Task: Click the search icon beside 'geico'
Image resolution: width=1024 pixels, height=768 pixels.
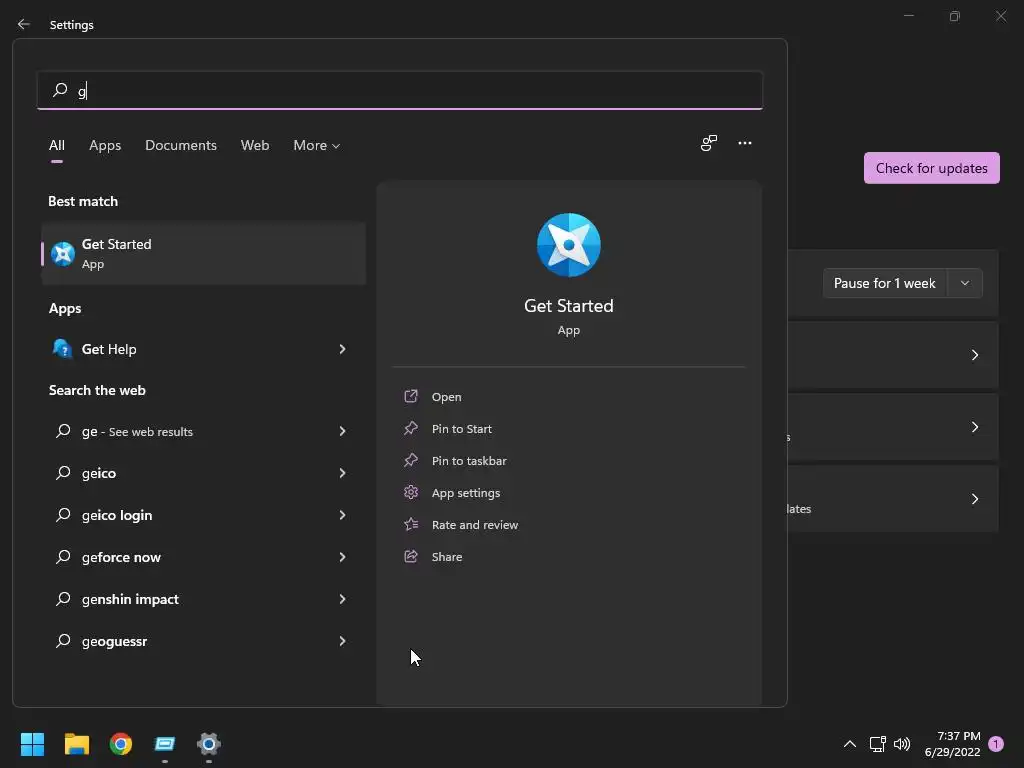Action: click(x=63, y=472)
